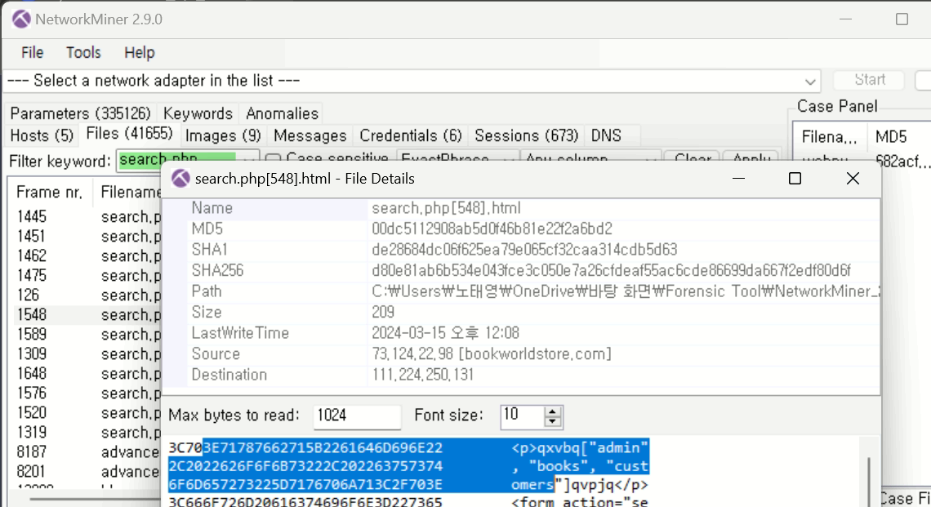Viewport: 931px width, 507px height.
Task: Increase font size with the up arrow
Action: pyautogui.click(x=553, y=411)
